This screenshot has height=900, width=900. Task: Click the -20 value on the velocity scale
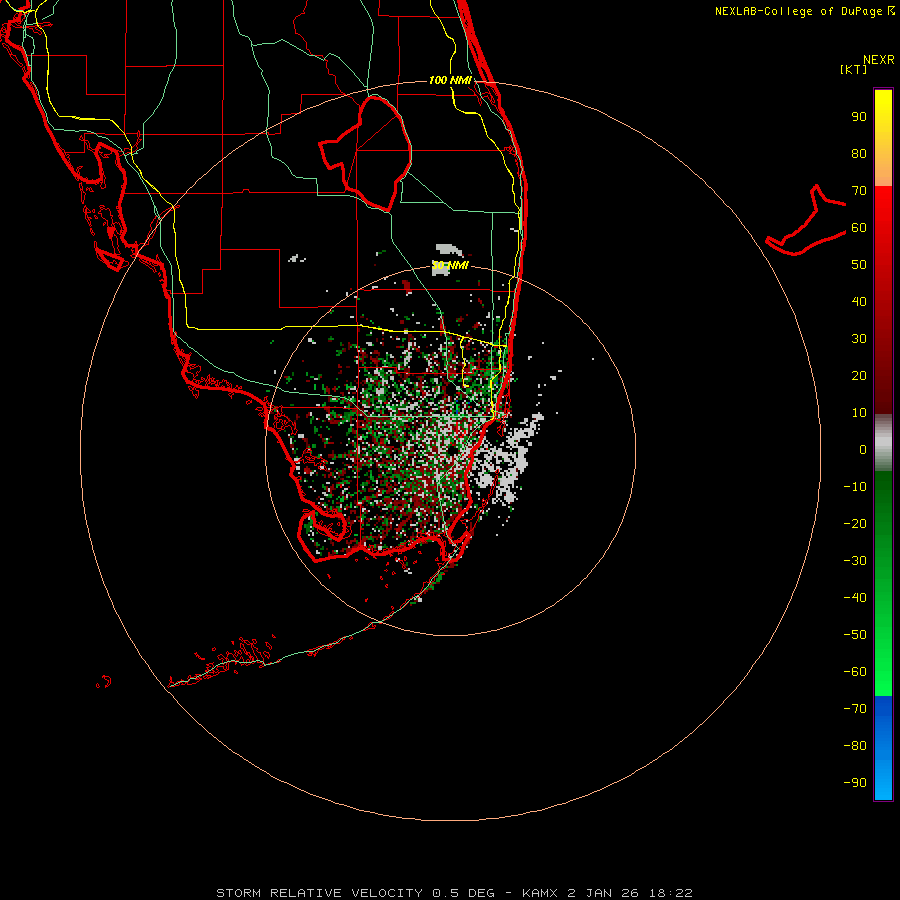coord(855,524)
